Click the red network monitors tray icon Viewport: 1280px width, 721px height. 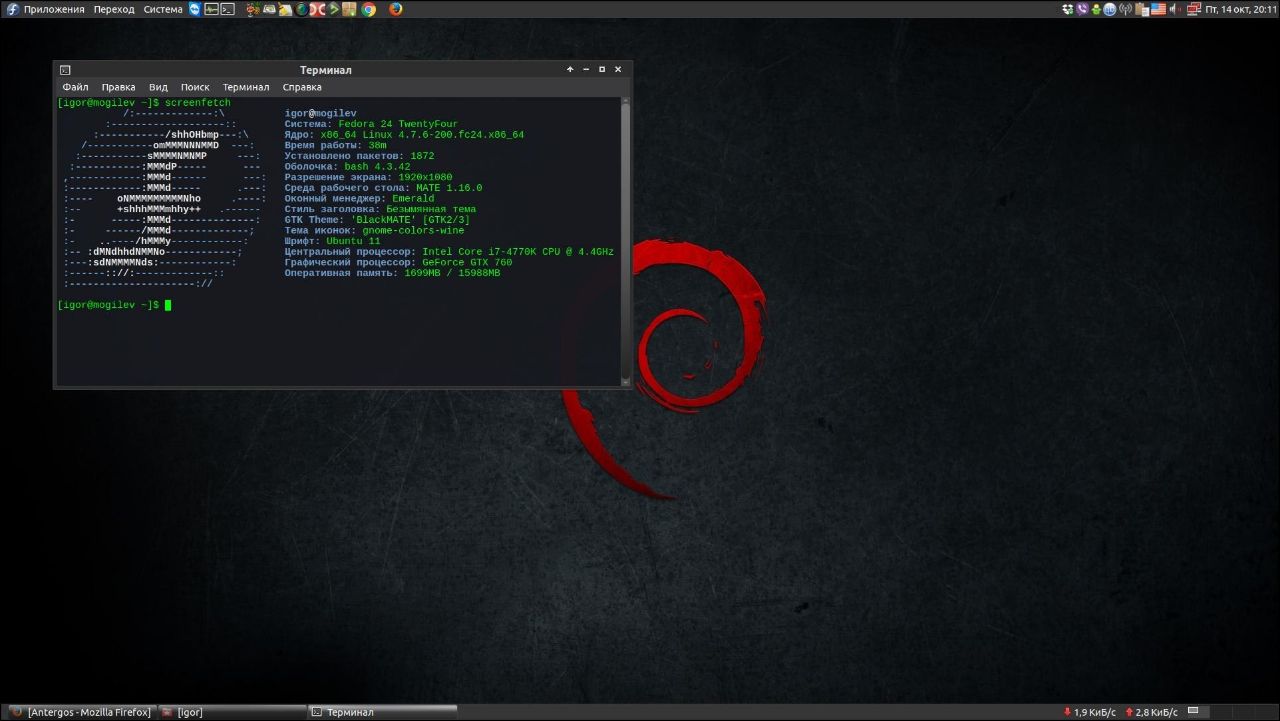[1194, 9]
